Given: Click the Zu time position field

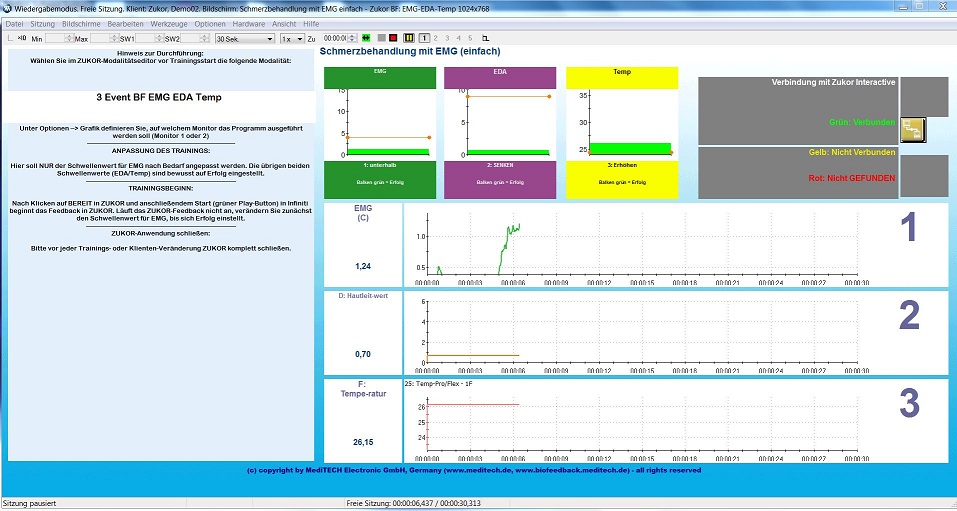Looking at the screenshot, I should pos(335,38).
